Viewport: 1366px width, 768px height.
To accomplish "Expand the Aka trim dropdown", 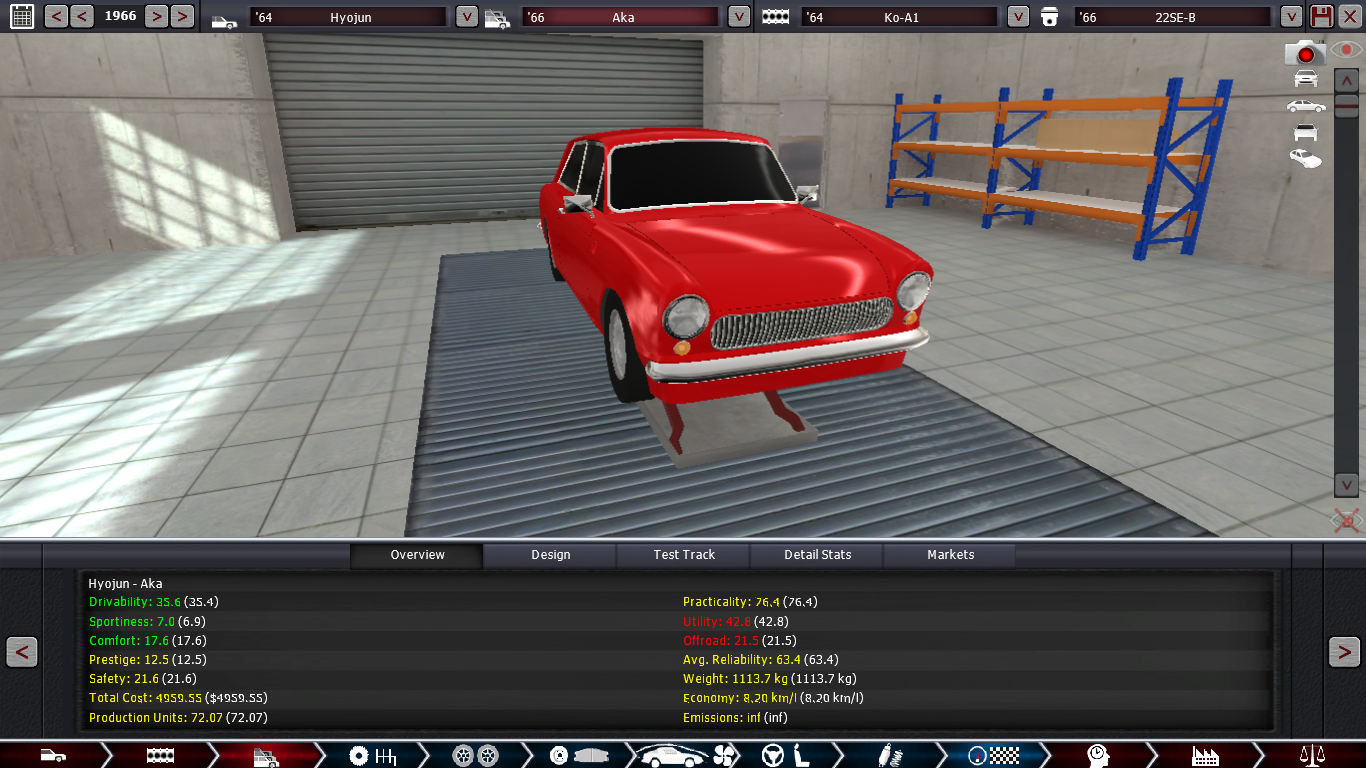I will [738, 16].
